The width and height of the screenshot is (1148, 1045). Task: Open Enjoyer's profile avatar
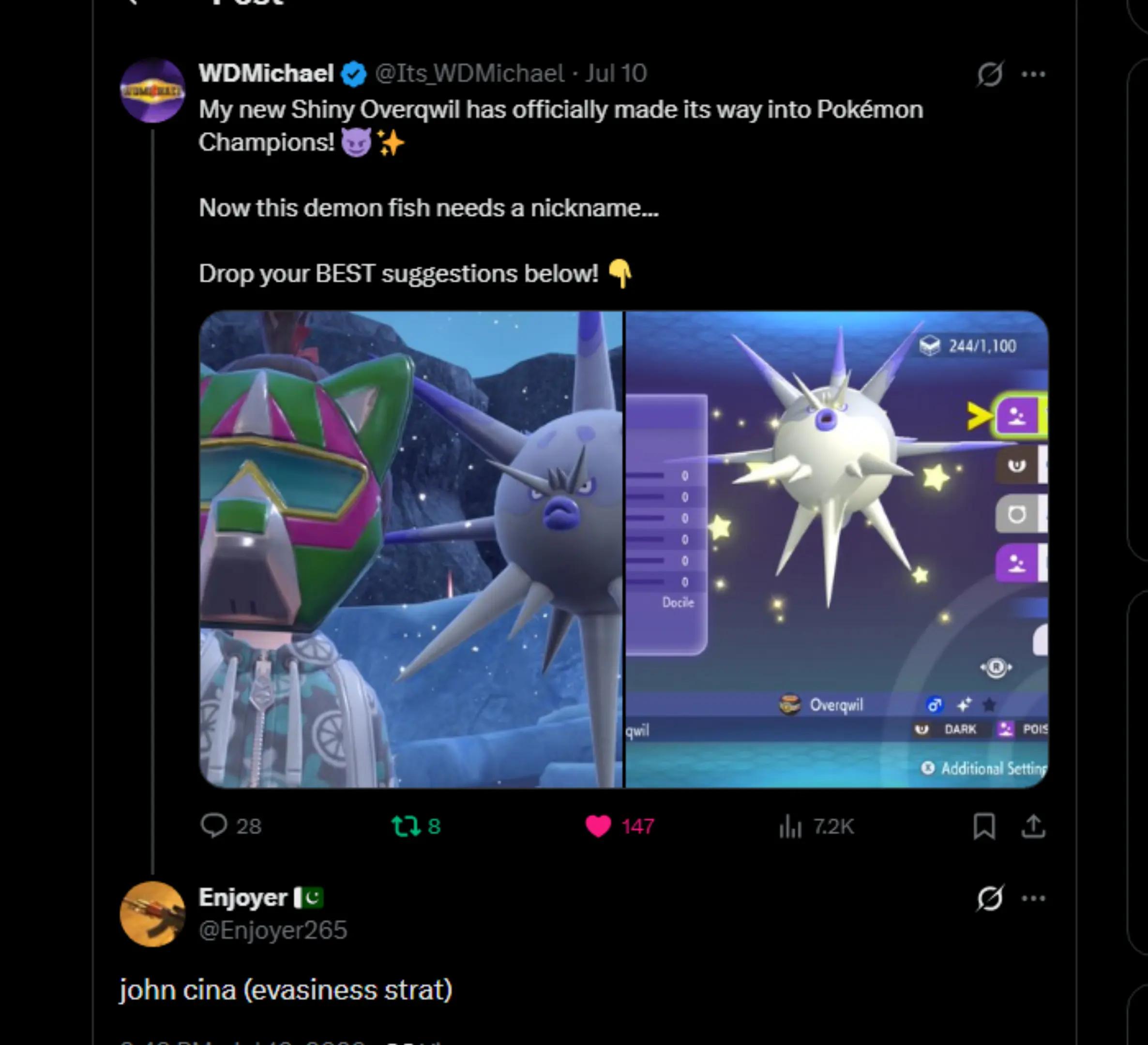tap(152, 914)
